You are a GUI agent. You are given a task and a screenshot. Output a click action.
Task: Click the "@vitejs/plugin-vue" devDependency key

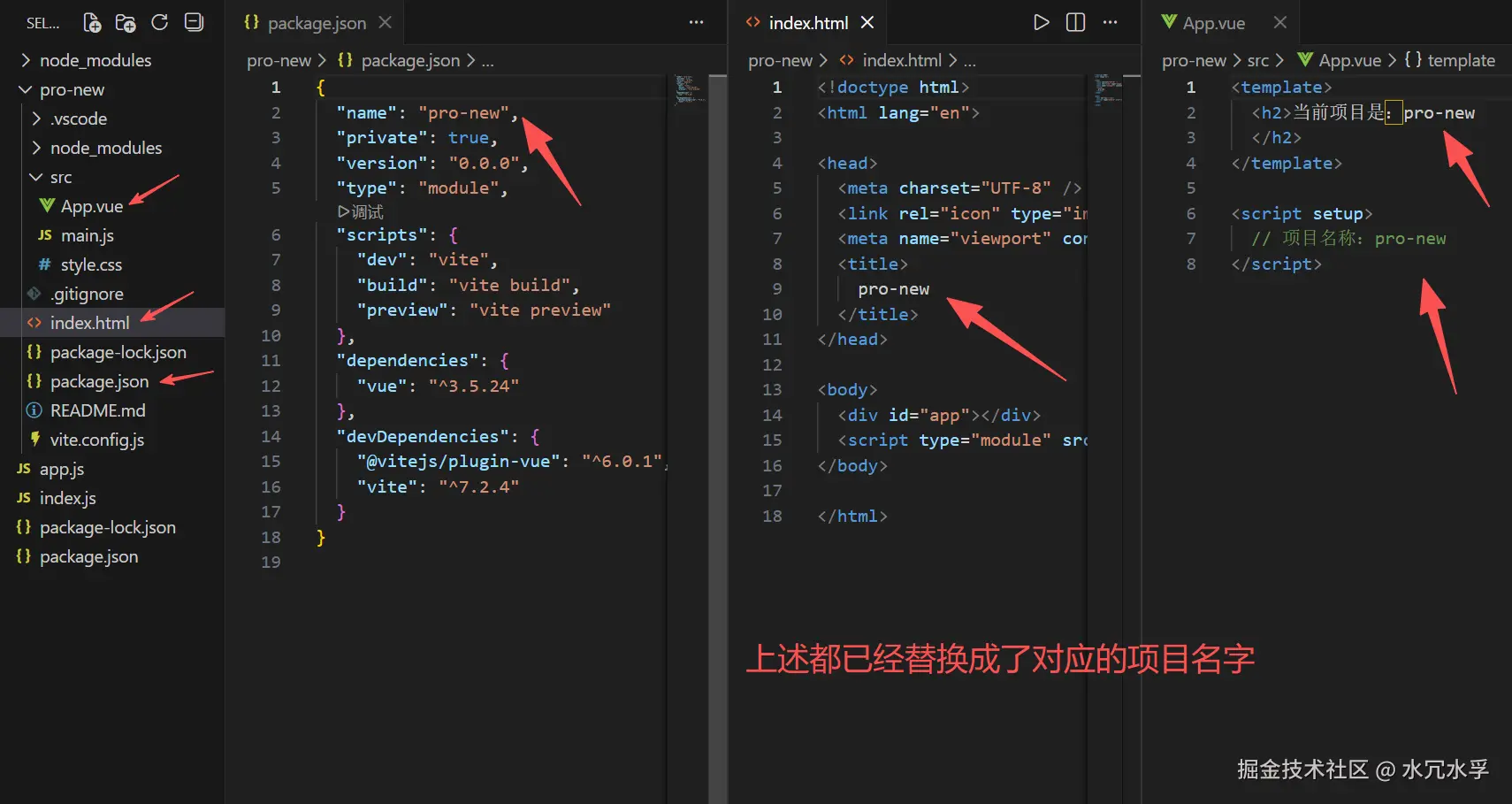pos(459,461)
